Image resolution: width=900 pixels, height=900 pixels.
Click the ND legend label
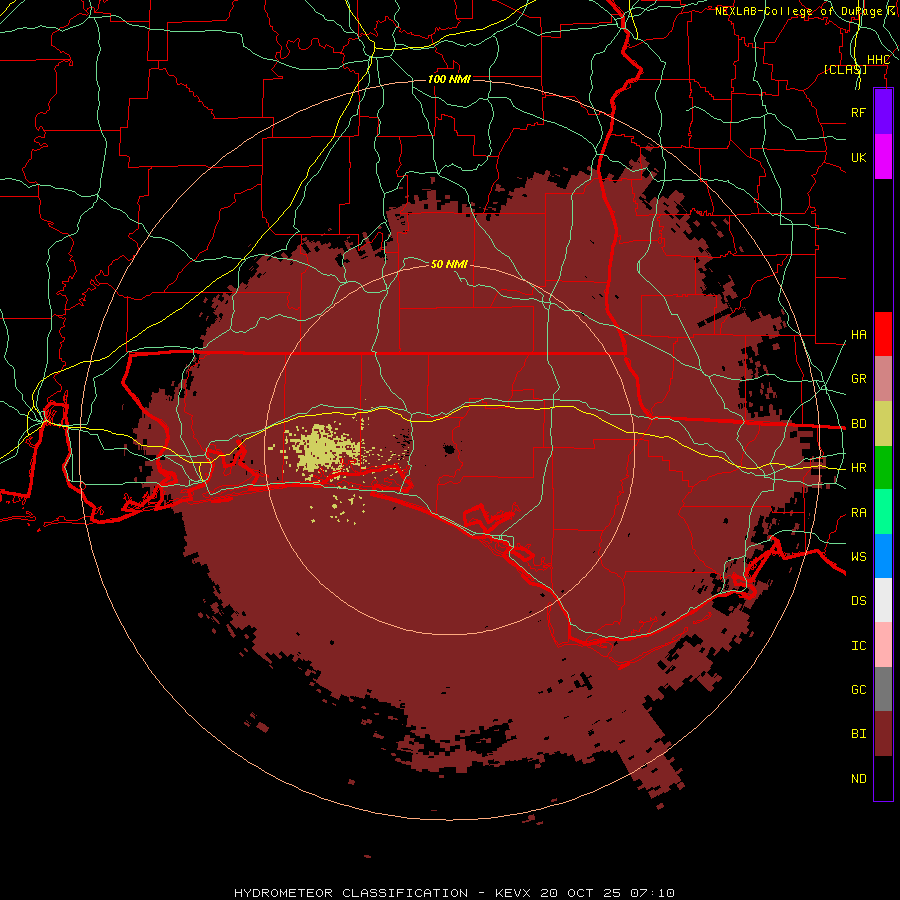coord(858,779)
